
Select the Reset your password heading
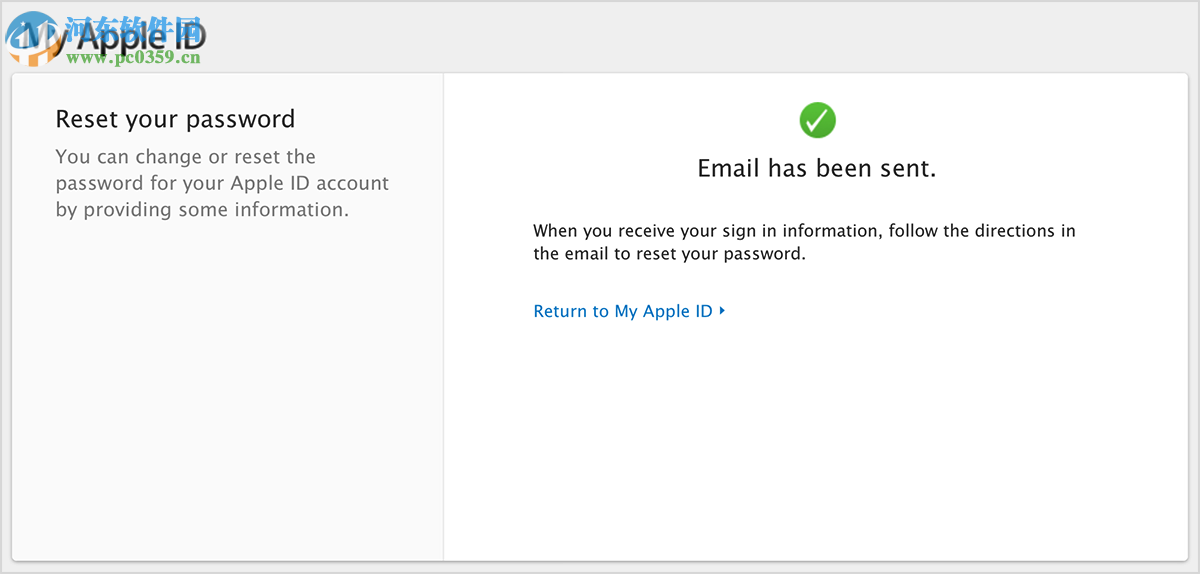[175, 119]
